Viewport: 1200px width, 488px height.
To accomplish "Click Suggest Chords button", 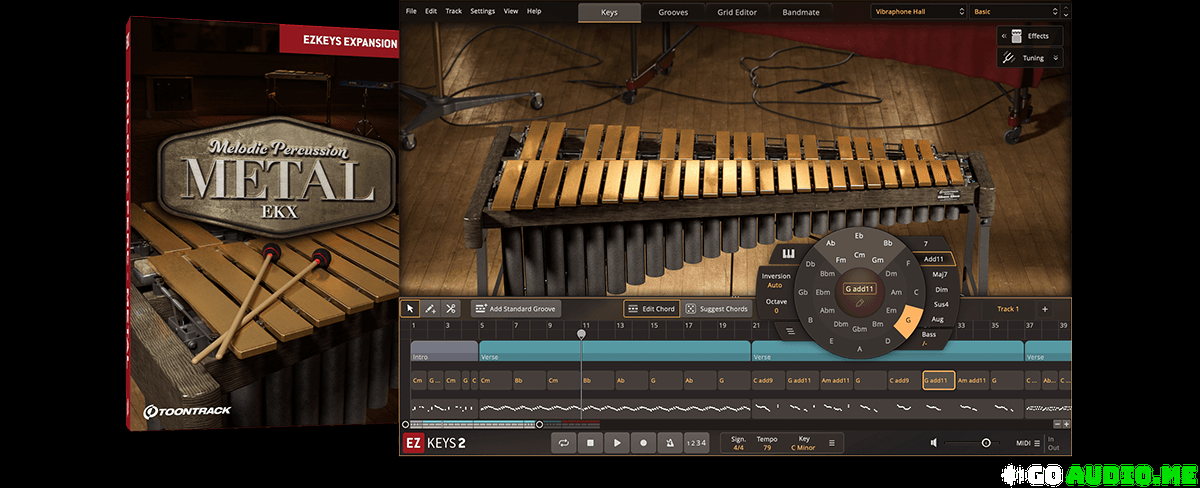I will (x=718, y=309).
